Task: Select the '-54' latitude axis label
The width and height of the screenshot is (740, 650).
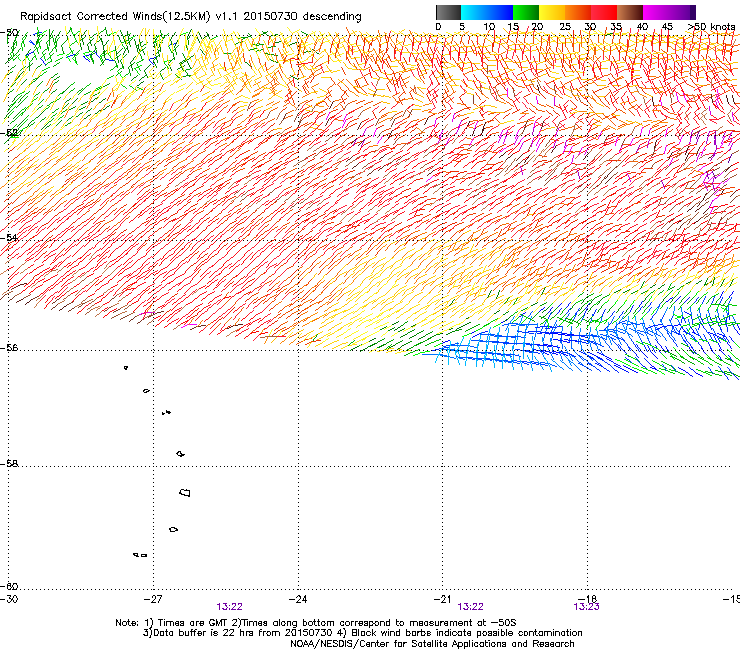Action: tap(10, 237)
